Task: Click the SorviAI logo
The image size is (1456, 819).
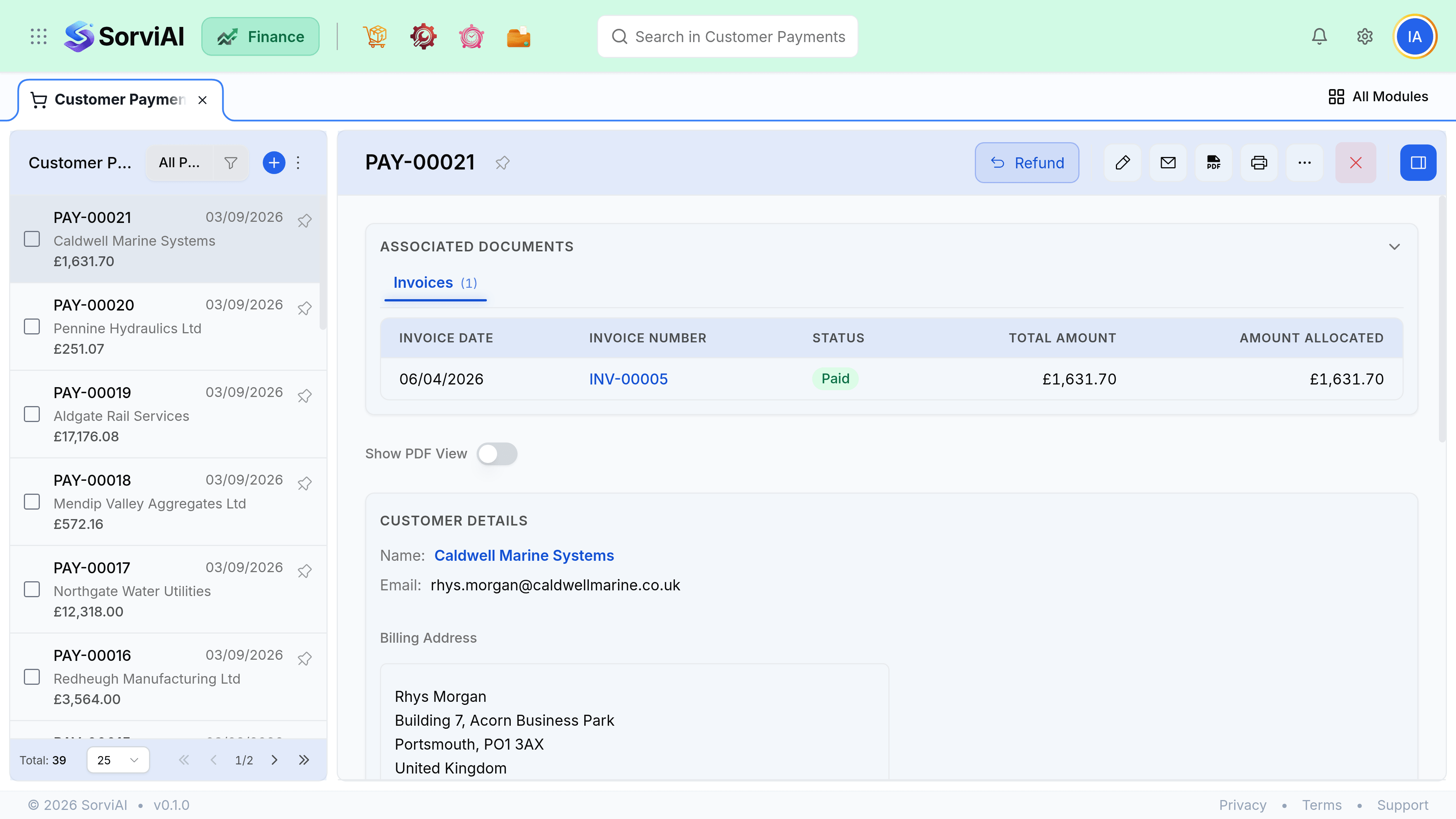Action: [x=124, y=37]
